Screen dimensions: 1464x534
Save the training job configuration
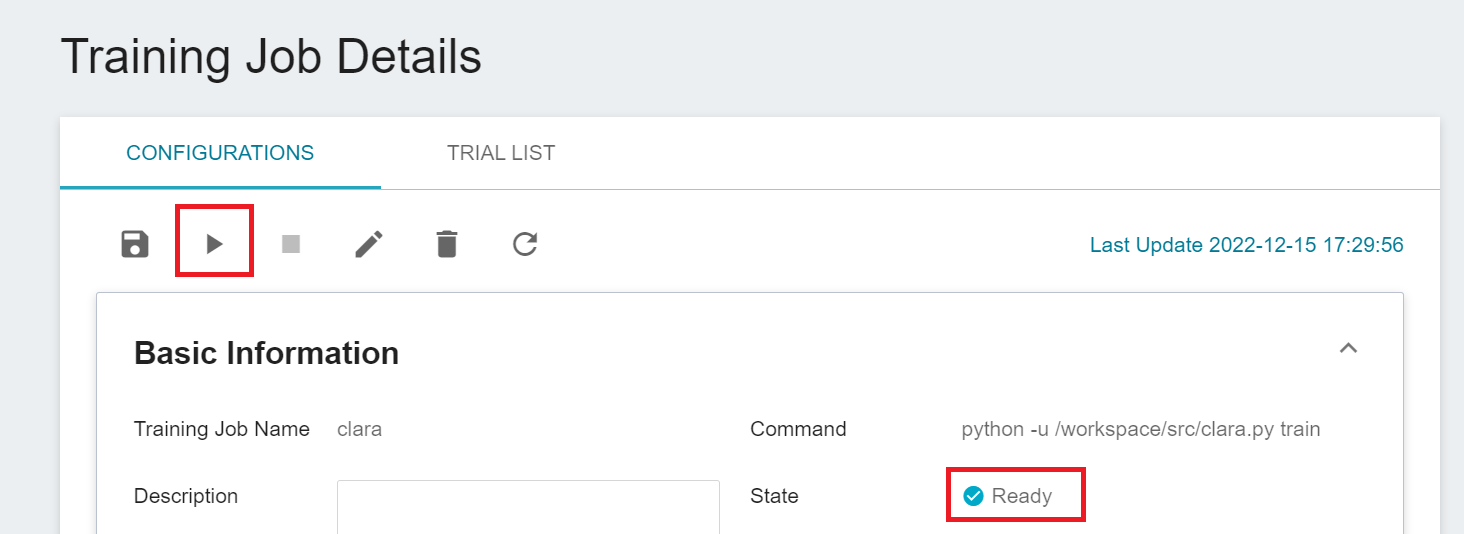135,244
